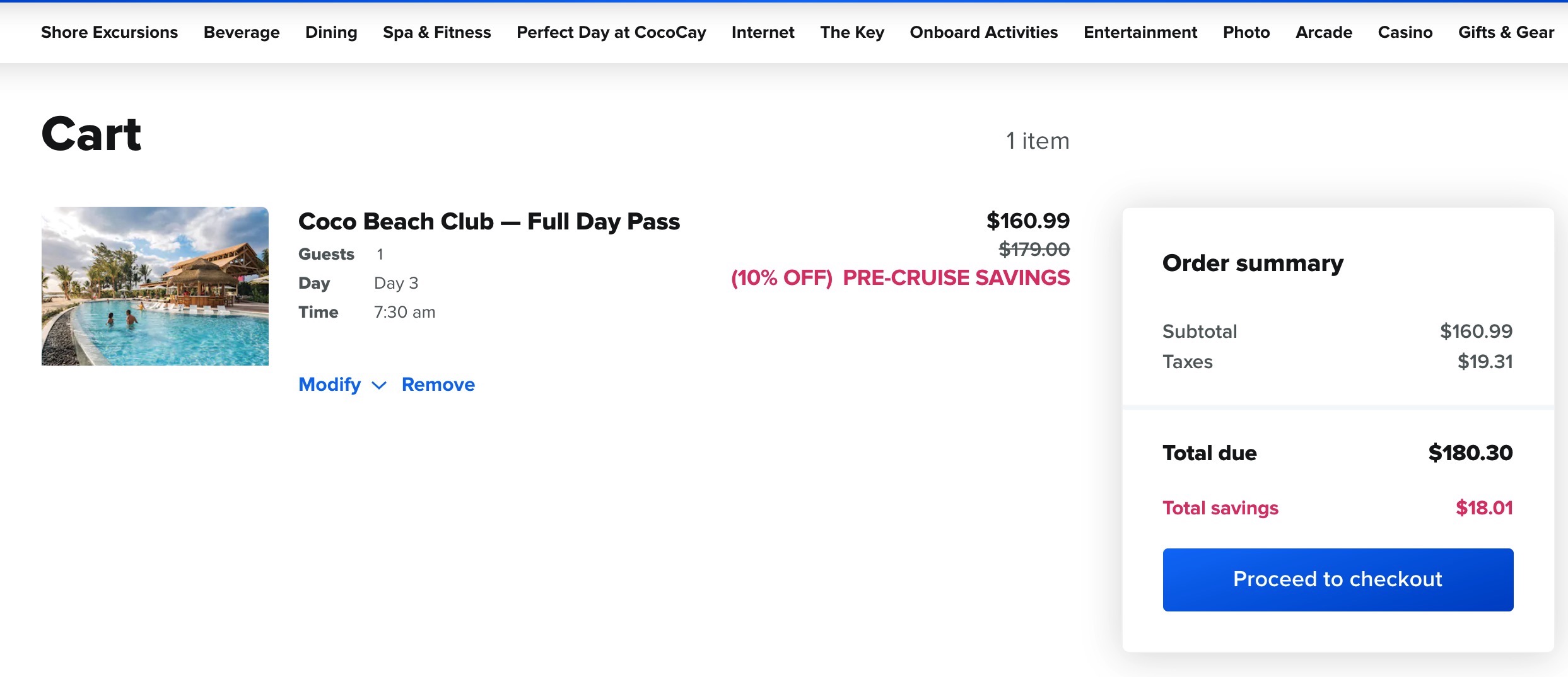Image resolution: width=1568 pixels, height=677 pixels.
Task: Go to Gifts & Gear section
Action: coord(1506,32)
